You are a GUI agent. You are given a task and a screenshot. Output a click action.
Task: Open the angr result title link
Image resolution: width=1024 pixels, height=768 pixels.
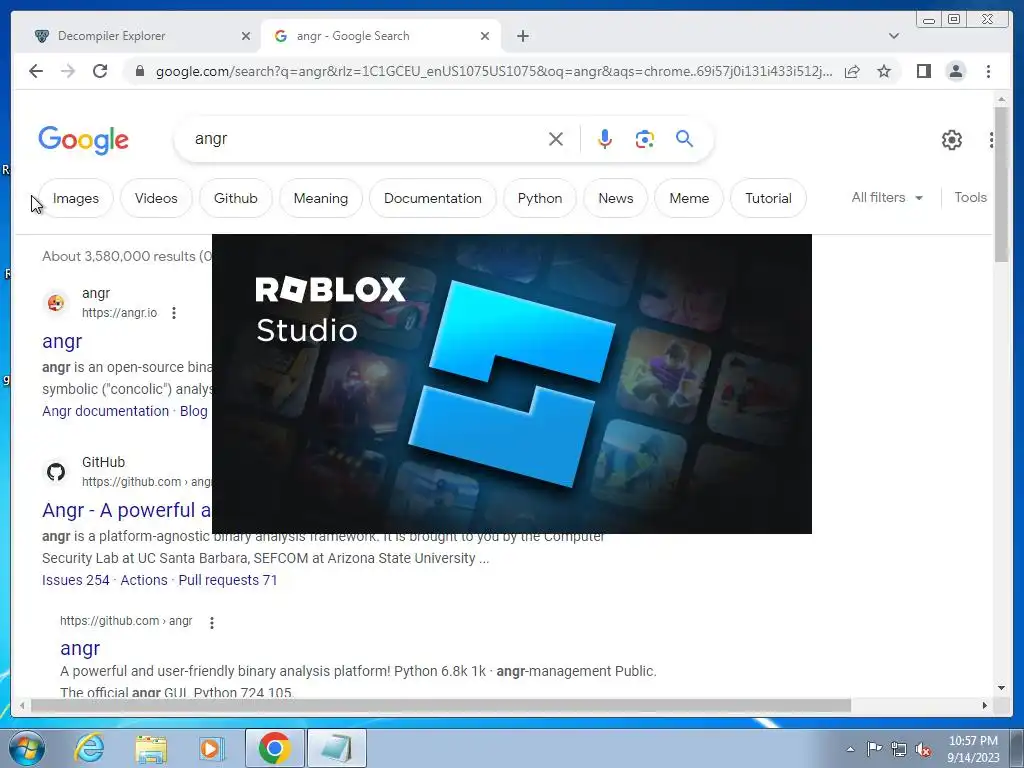[62, 341]
